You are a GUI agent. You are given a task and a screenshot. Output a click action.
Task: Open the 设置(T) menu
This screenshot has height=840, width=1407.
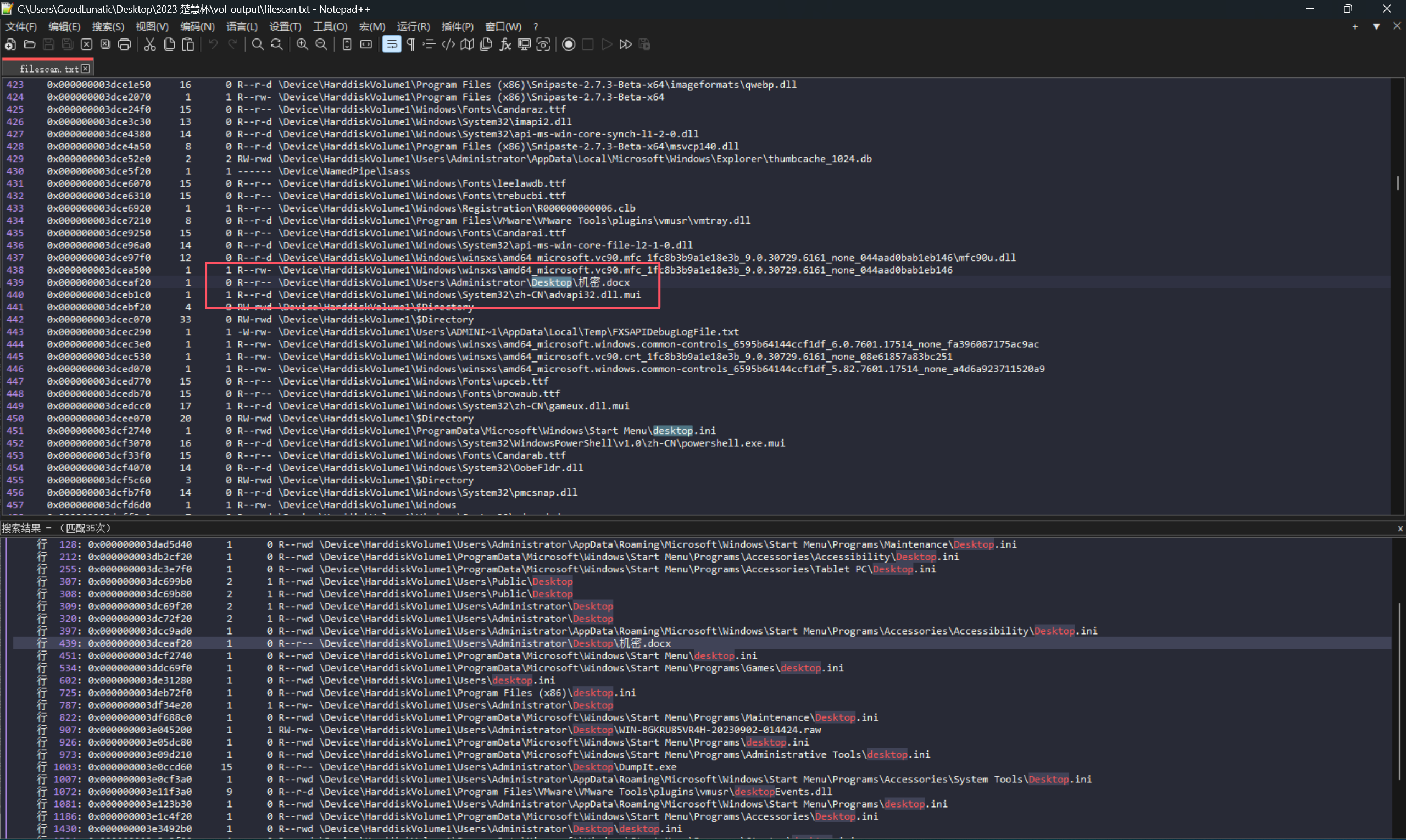tap(285, 26)
